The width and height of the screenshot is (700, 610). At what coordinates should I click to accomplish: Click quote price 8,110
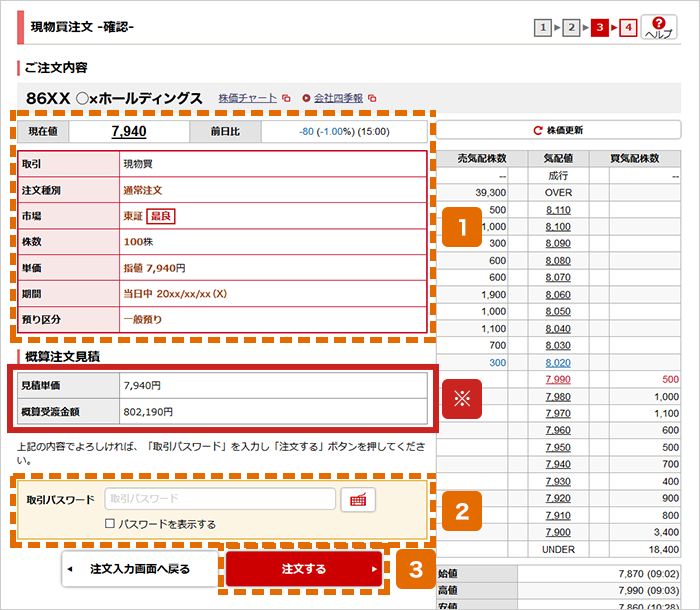click(558, 210)
